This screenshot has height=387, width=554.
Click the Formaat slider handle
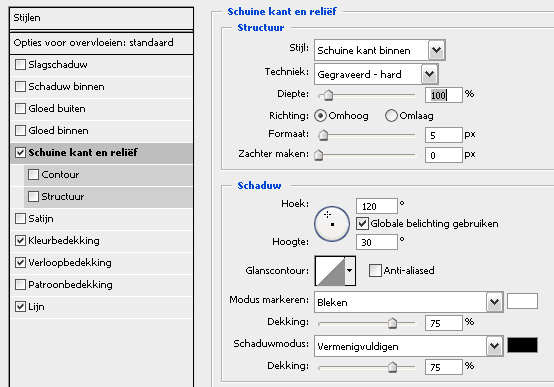pos(323,135)
